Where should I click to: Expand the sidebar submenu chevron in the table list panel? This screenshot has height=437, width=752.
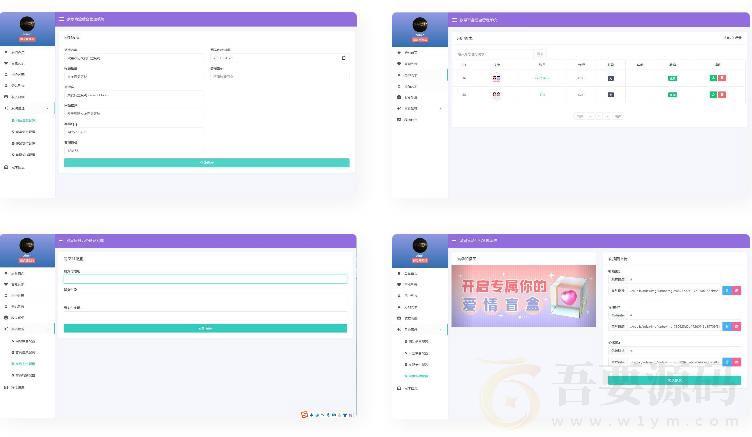point(440,108)
